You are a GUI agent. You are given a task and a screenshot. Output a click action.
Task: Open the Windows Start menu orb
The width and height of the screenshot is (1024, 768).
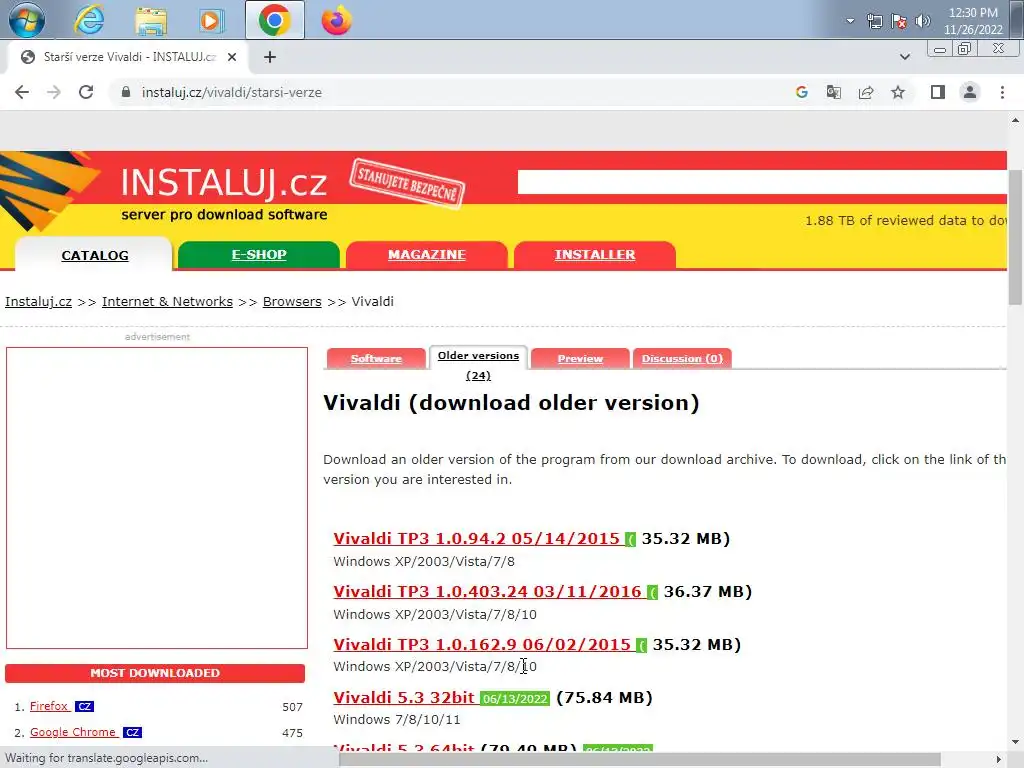[27, 20]
